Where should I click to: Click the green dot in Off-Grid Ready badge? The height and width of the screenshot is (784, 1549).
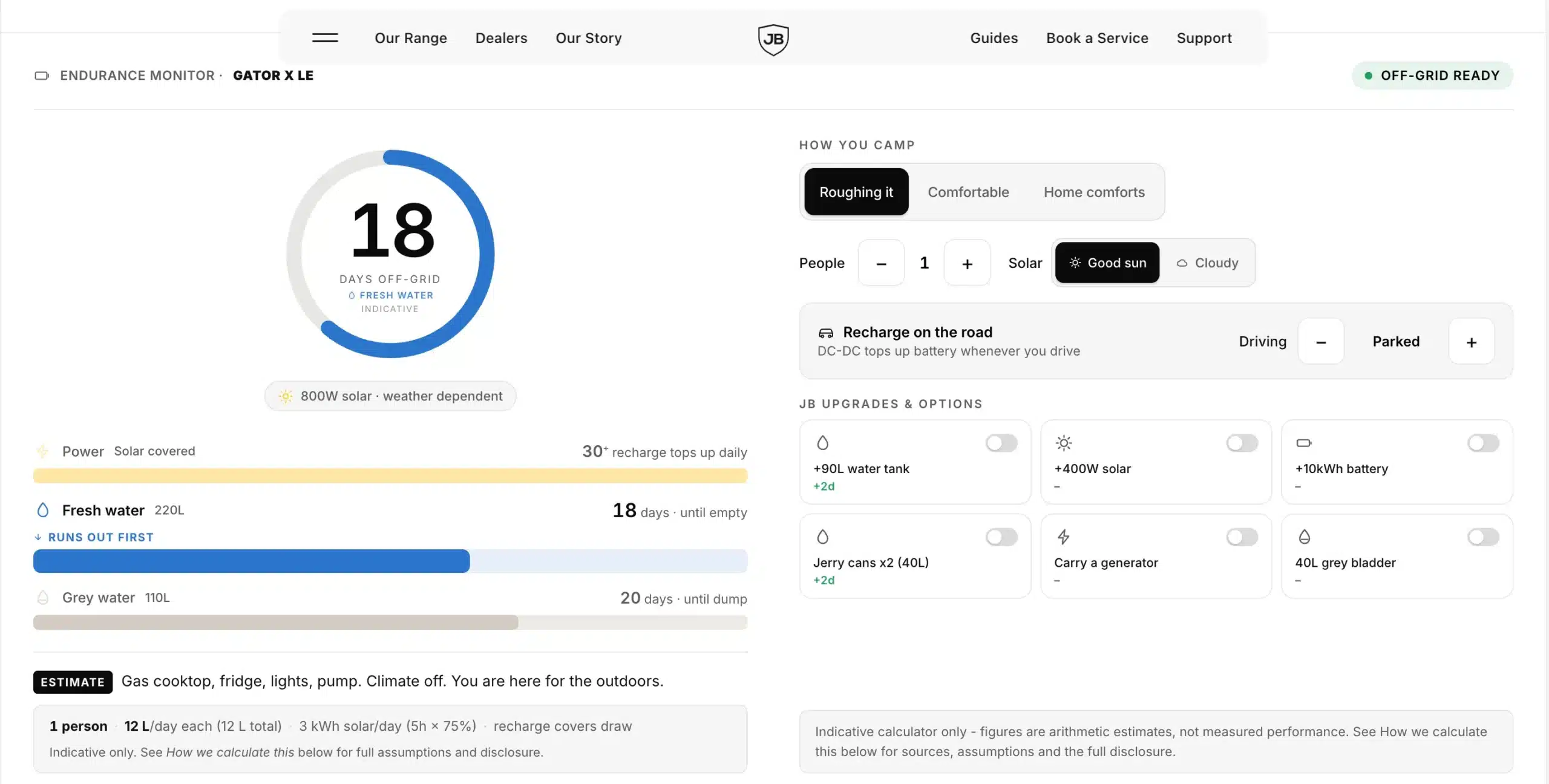point(1368,76)
